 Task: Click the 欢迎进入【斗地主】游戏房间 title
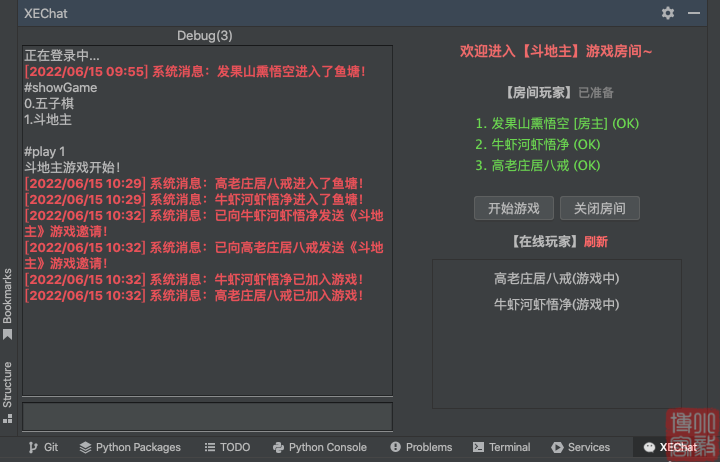(x=556, y=51)
